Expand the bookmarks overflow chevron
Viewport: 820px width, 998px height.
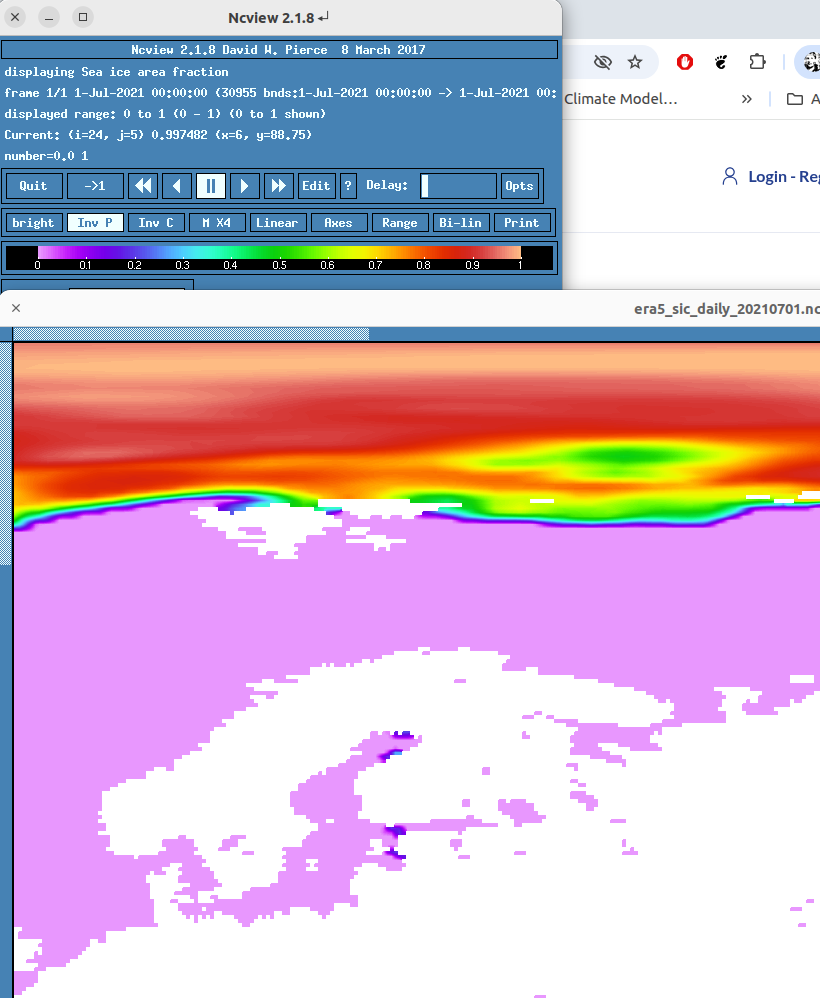pyautogui.click(x=746, y=99)
